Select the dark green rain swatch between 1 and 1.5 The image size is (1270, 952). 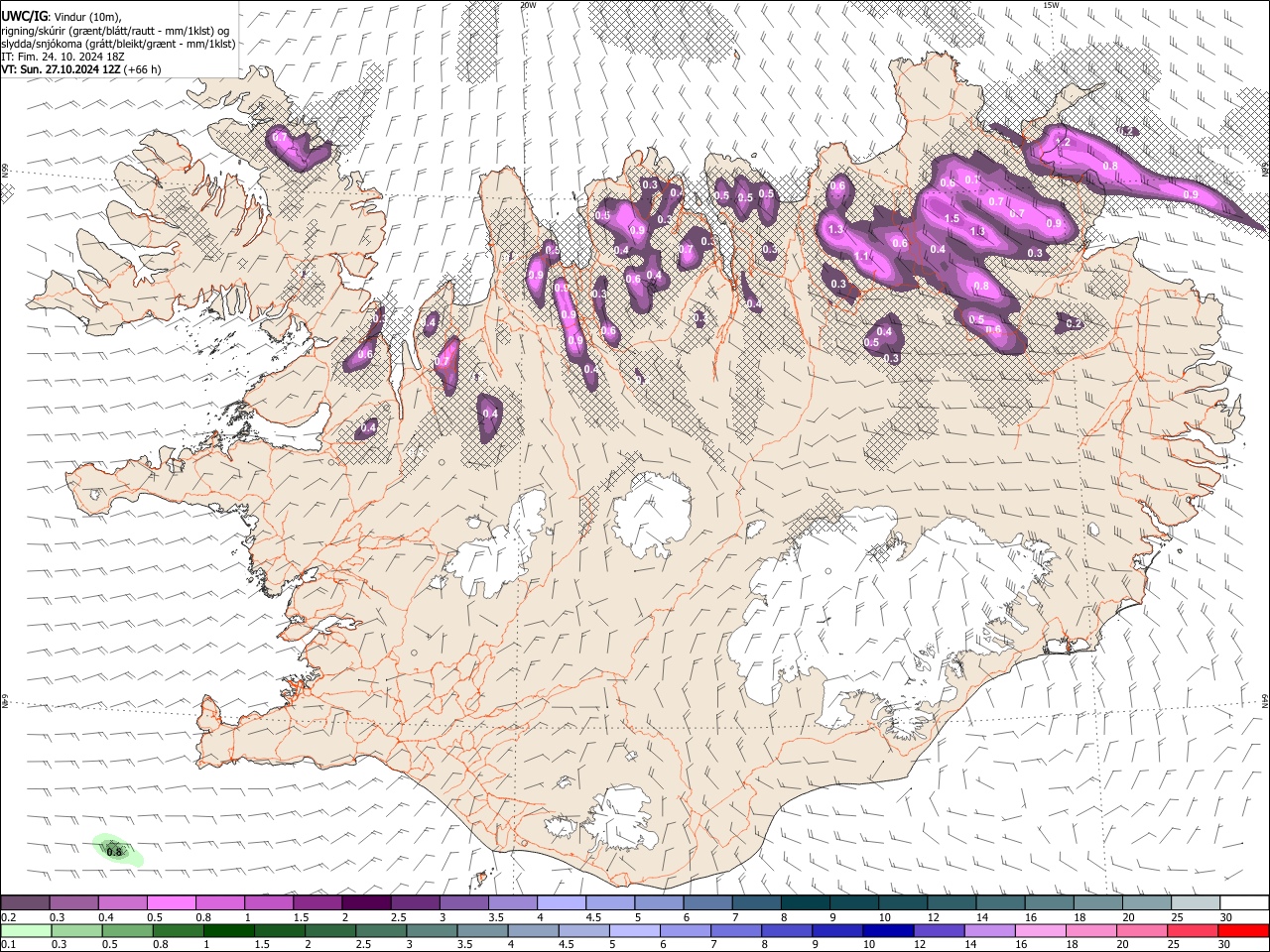[x=229, y=930]
